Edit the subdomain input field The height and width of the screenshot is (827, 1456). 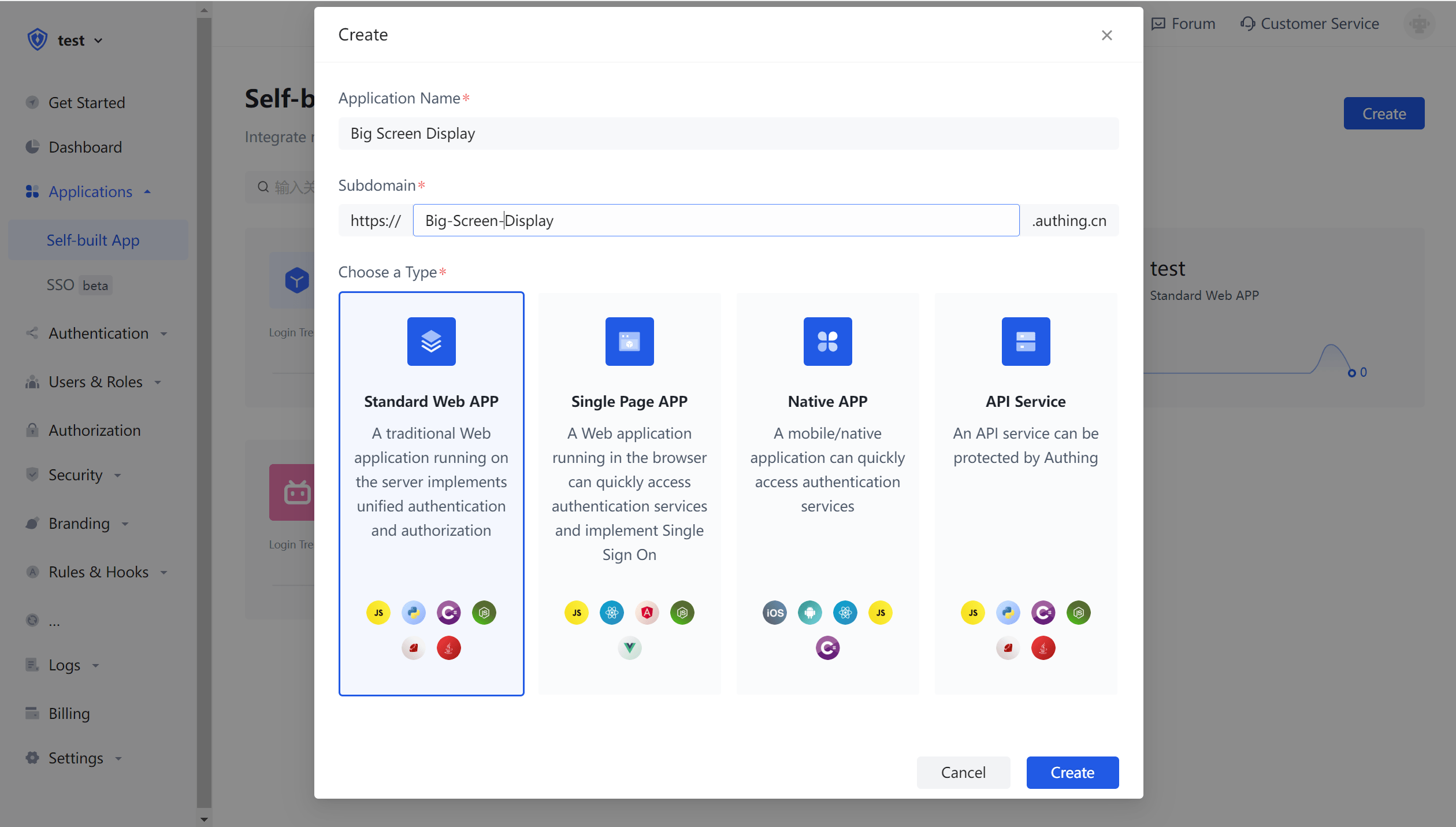pos(716,220)
